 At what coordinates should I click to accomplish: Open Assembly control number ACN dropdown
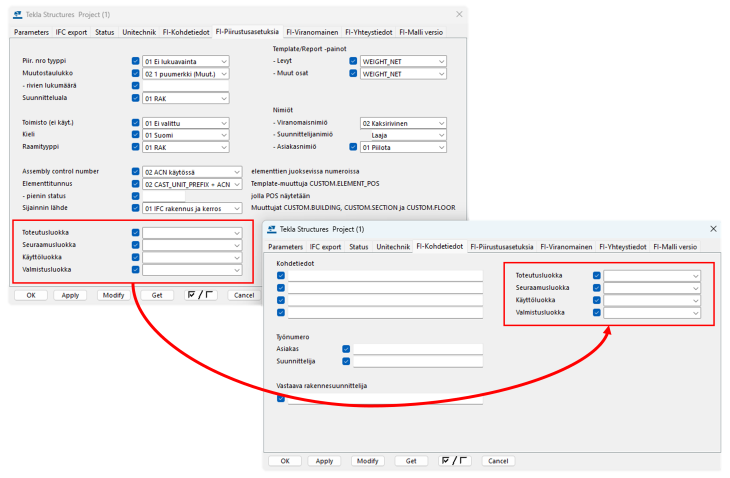coord(192,172)
